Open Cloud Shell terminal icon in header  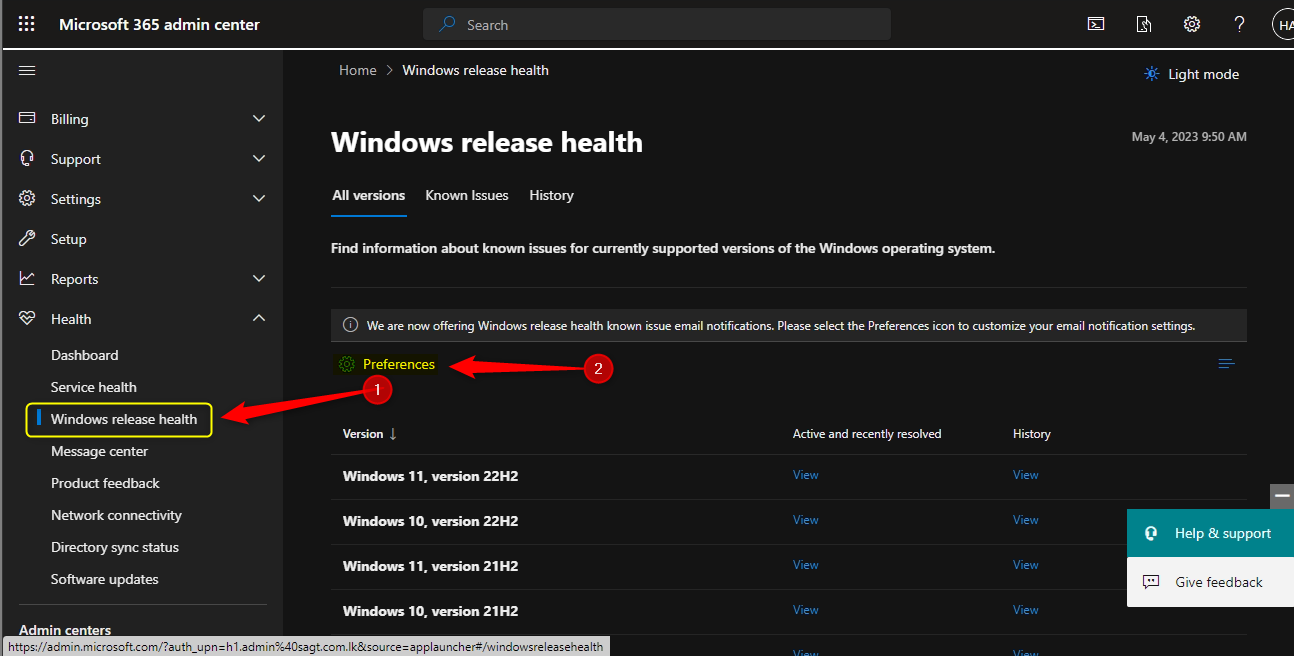pyautogui.click(x=1096, y=24)
